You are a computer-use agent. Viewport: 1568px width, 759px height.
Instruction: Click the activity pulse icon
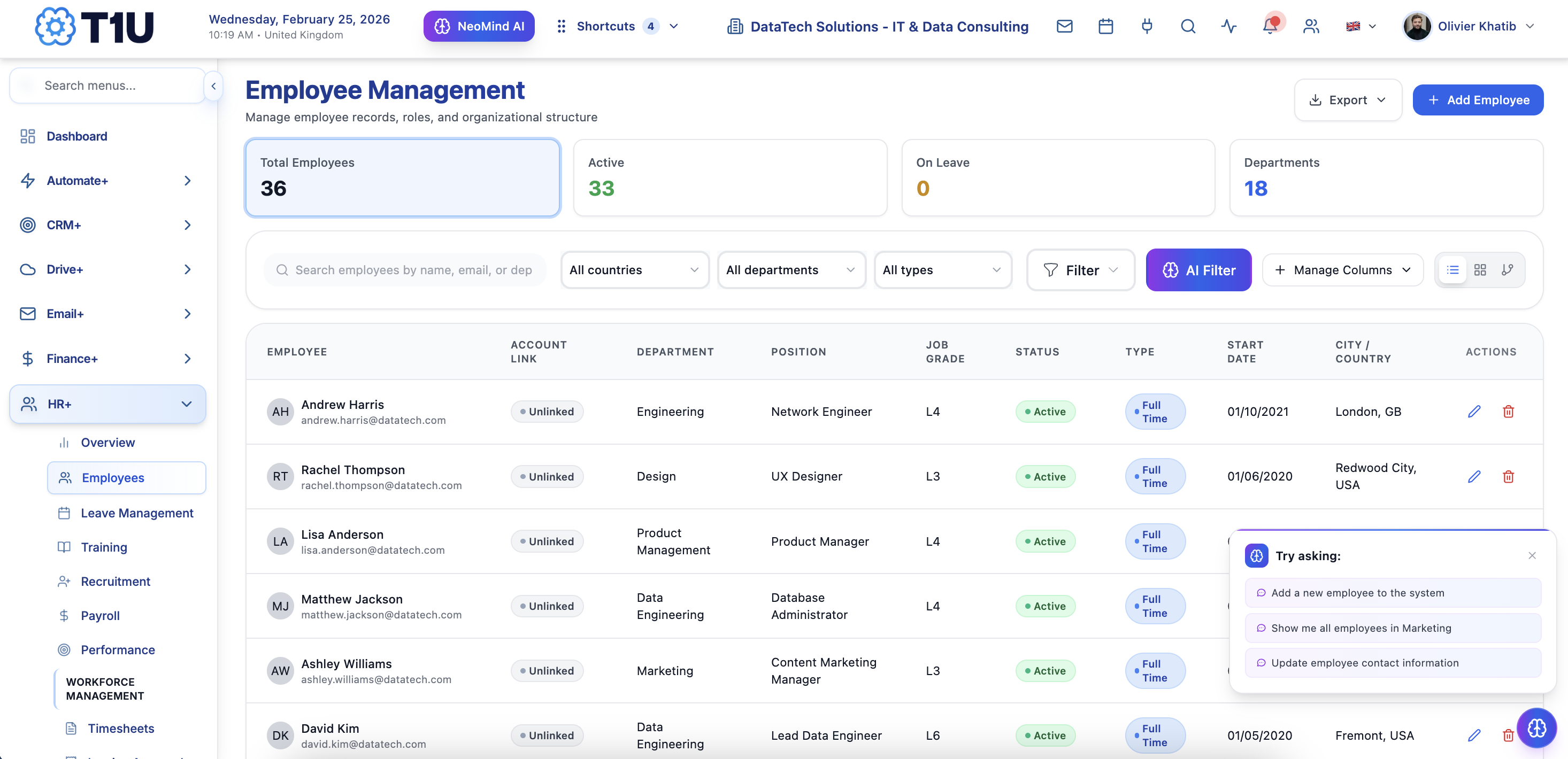[1228, 26]
